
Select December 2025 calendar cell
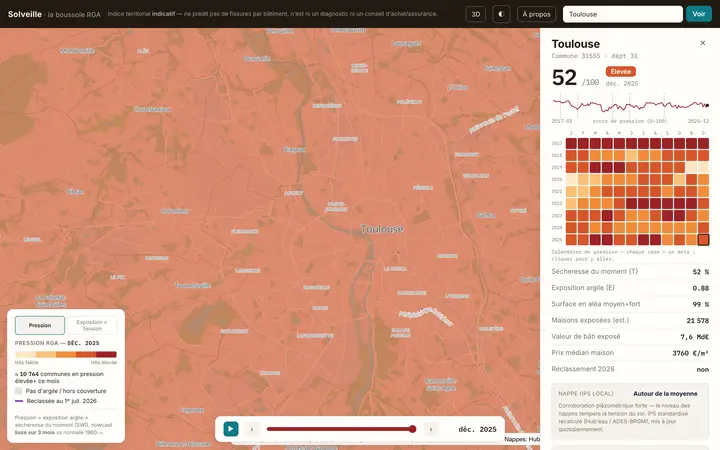pos(703,239)
